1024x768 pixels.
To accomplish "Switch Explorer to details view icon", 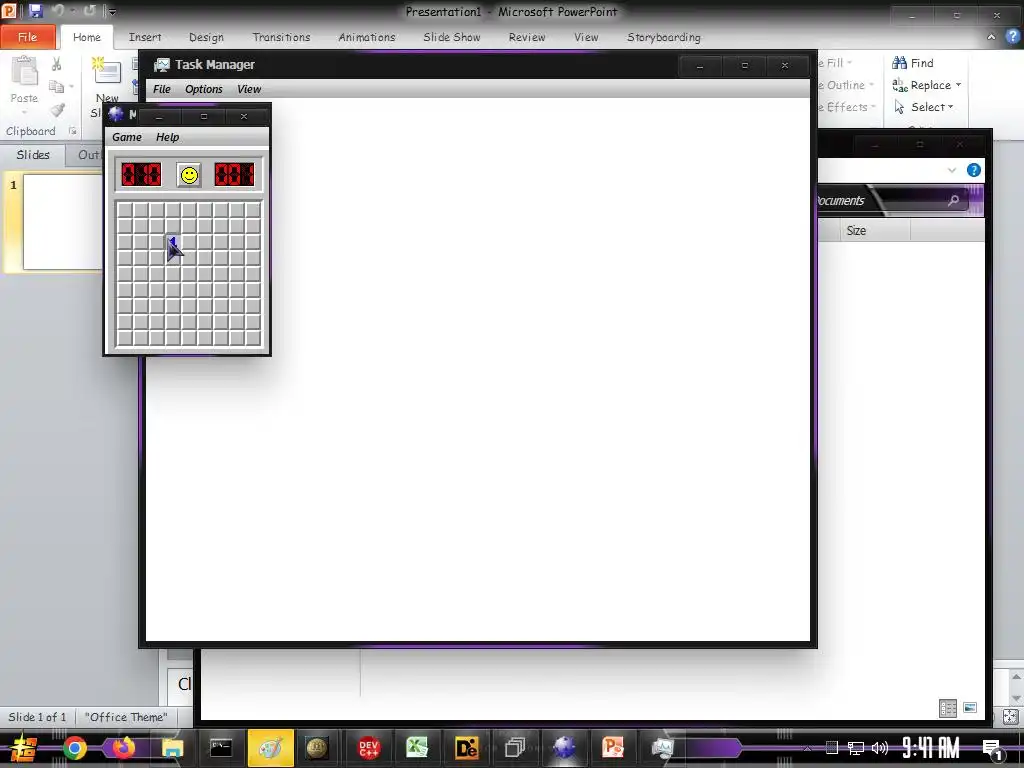I will click(x=948, y=708).
